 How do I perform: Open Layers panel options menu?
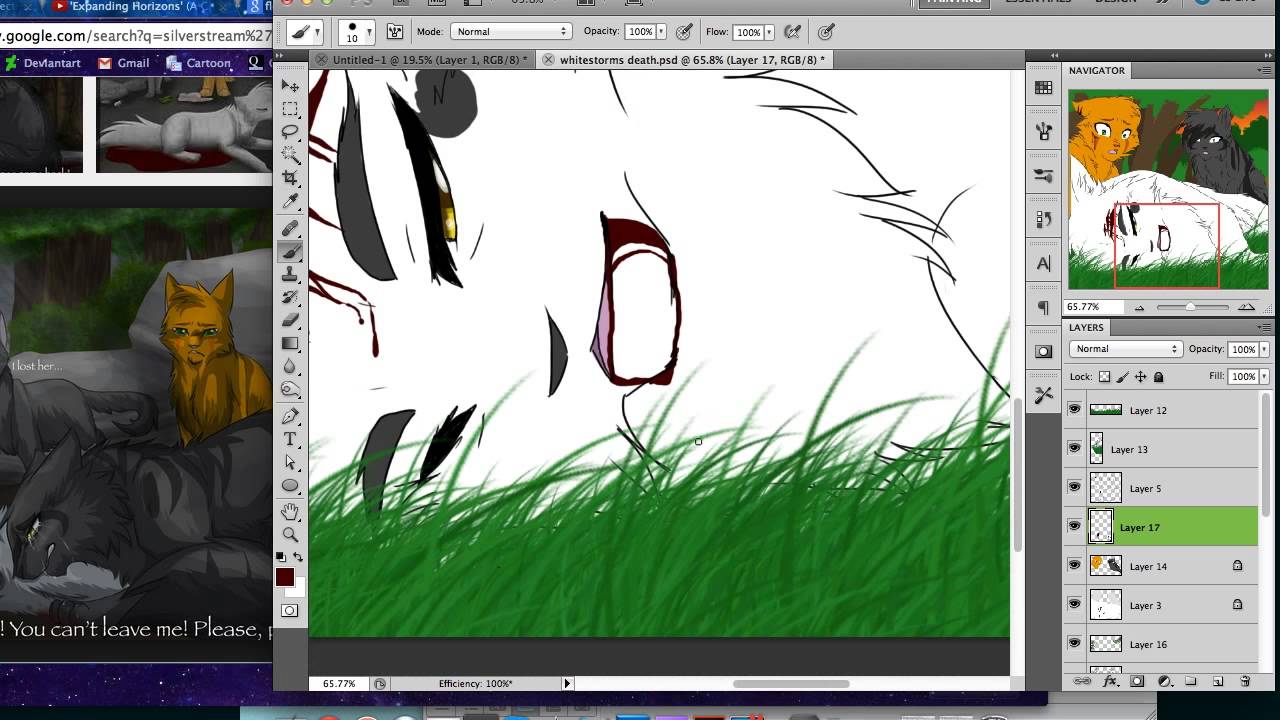[x=1265, y=327]
